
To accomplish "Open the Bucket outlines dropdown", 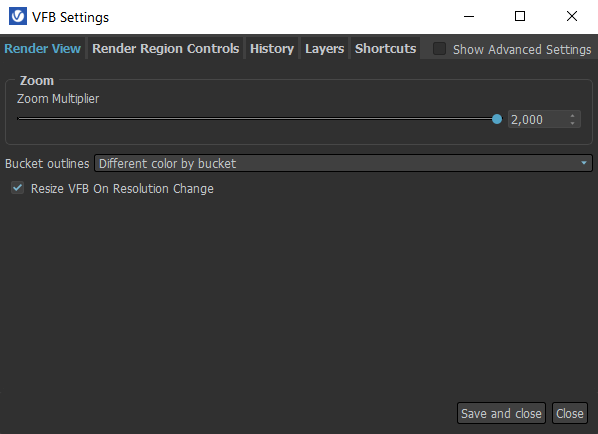I will [343, 163].
